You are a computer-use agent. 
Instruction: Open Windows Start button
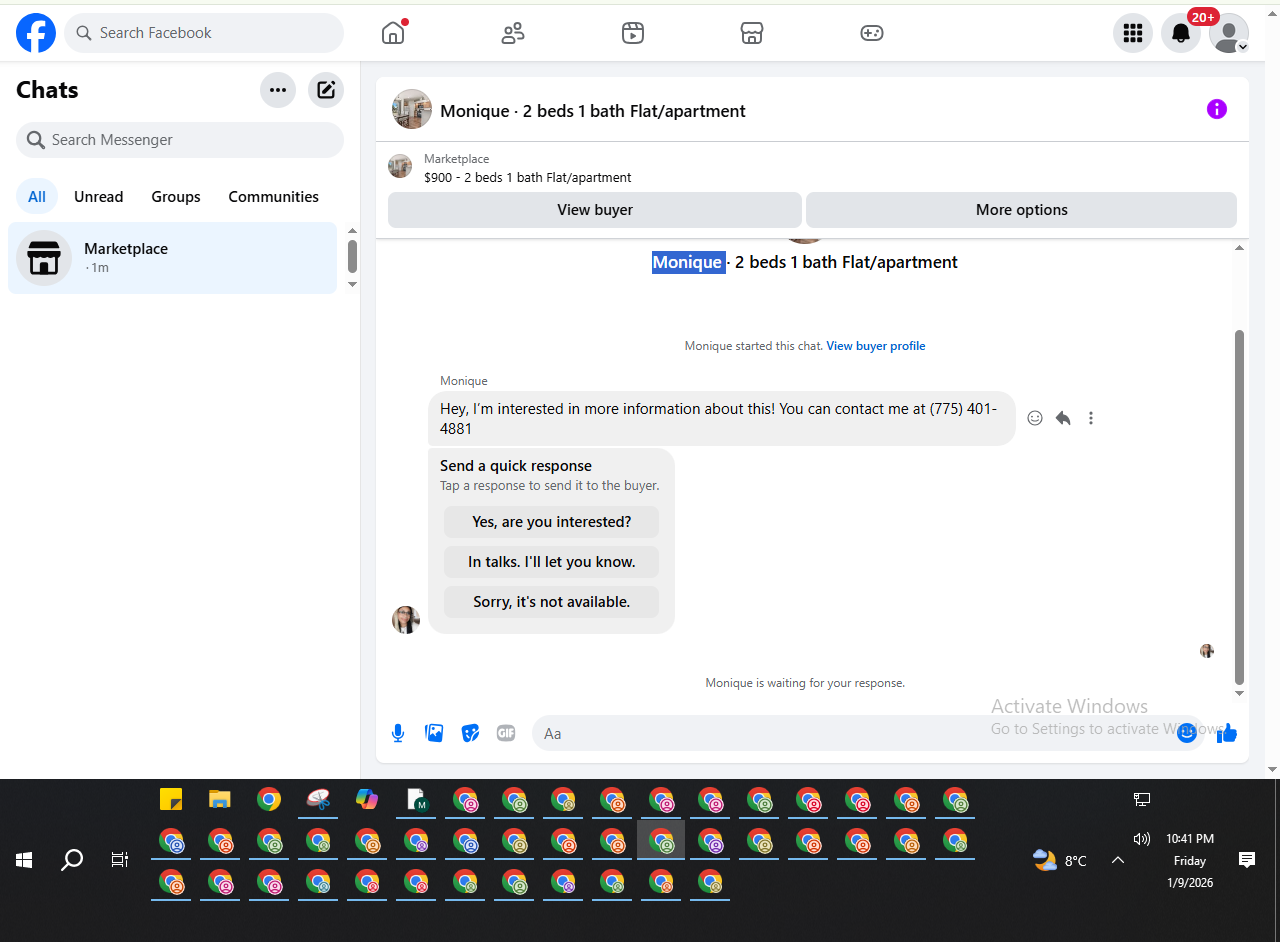pyautogui.click(x=24, y=860)
